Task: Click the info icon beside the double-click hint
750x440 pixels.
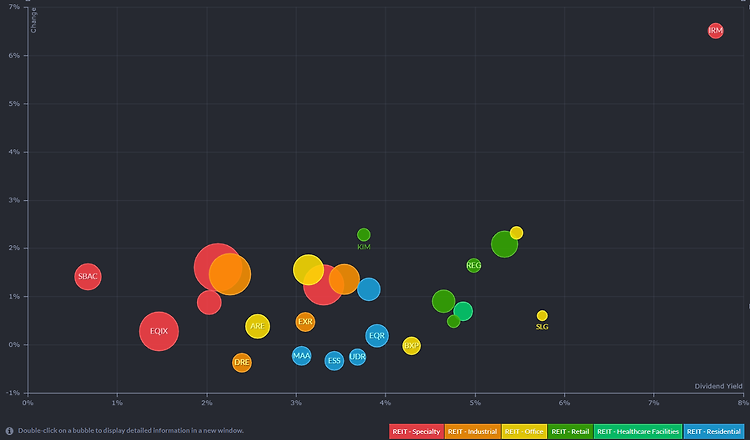Action: point(9,431)
